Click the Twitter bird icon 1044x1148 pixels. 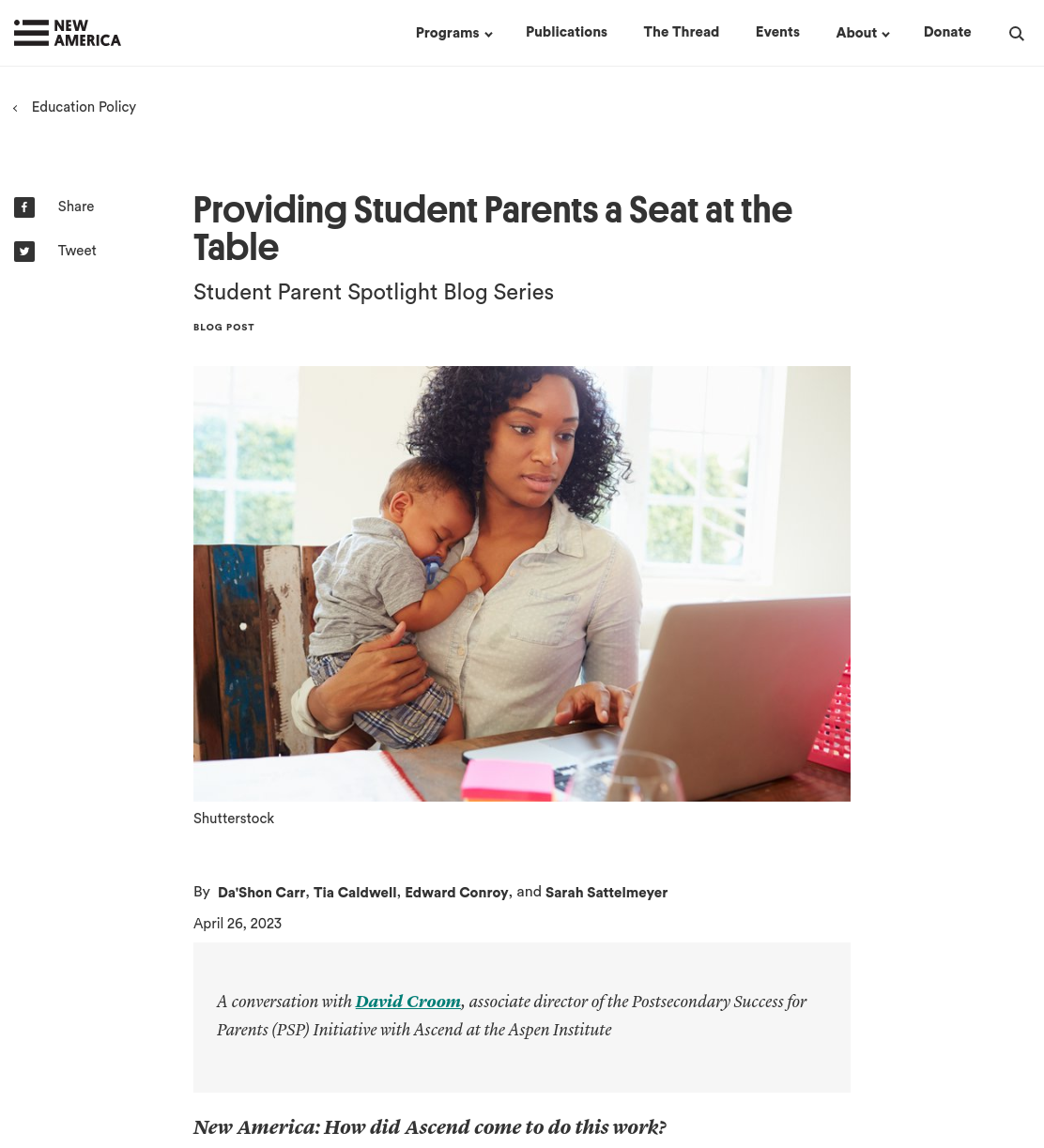(x=24, y=252)
